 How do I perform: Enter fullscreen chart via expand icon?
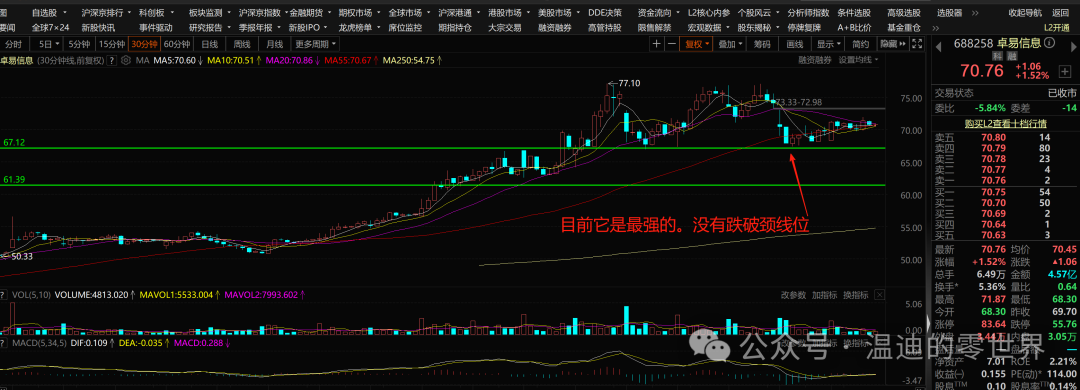917,44
